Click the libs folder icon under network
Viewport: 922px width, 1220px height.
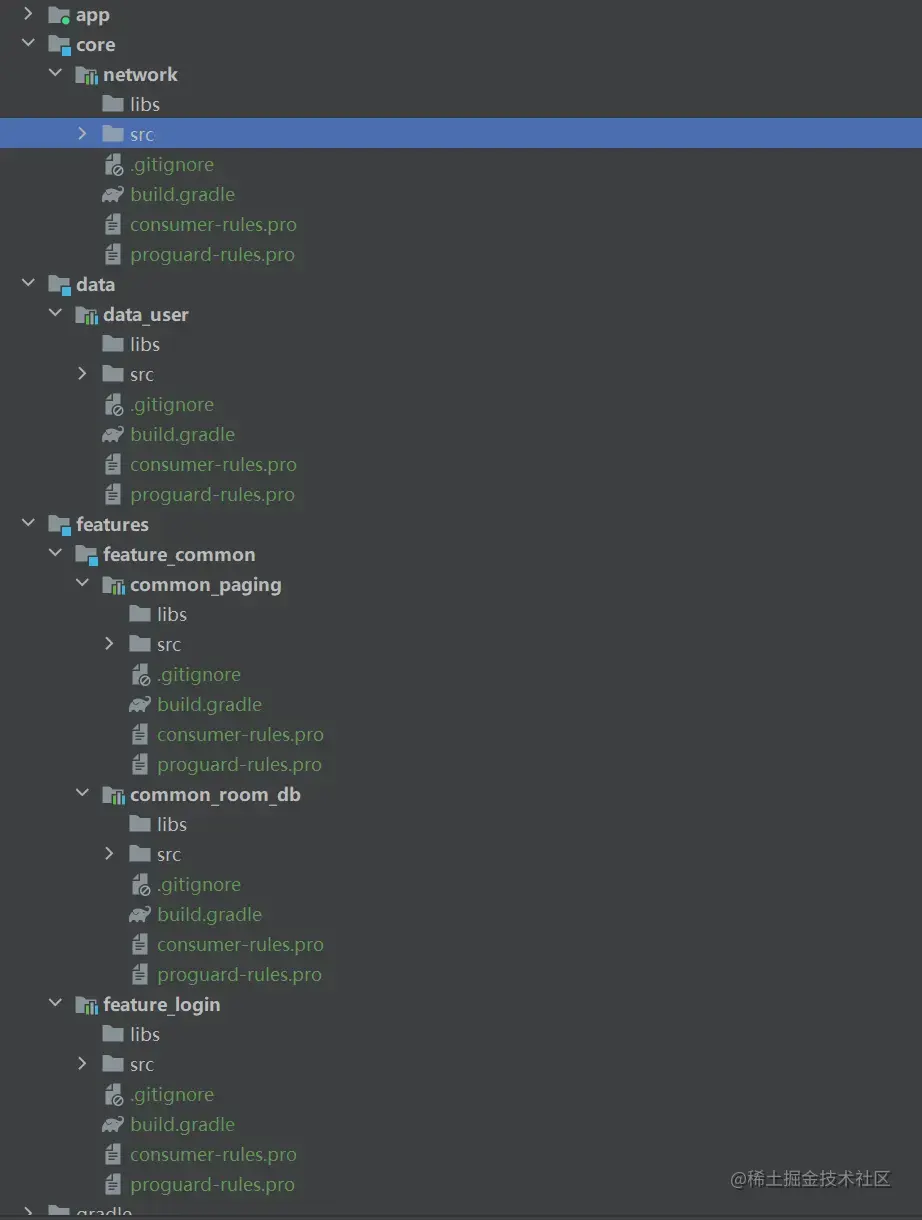tap(113, 104)
